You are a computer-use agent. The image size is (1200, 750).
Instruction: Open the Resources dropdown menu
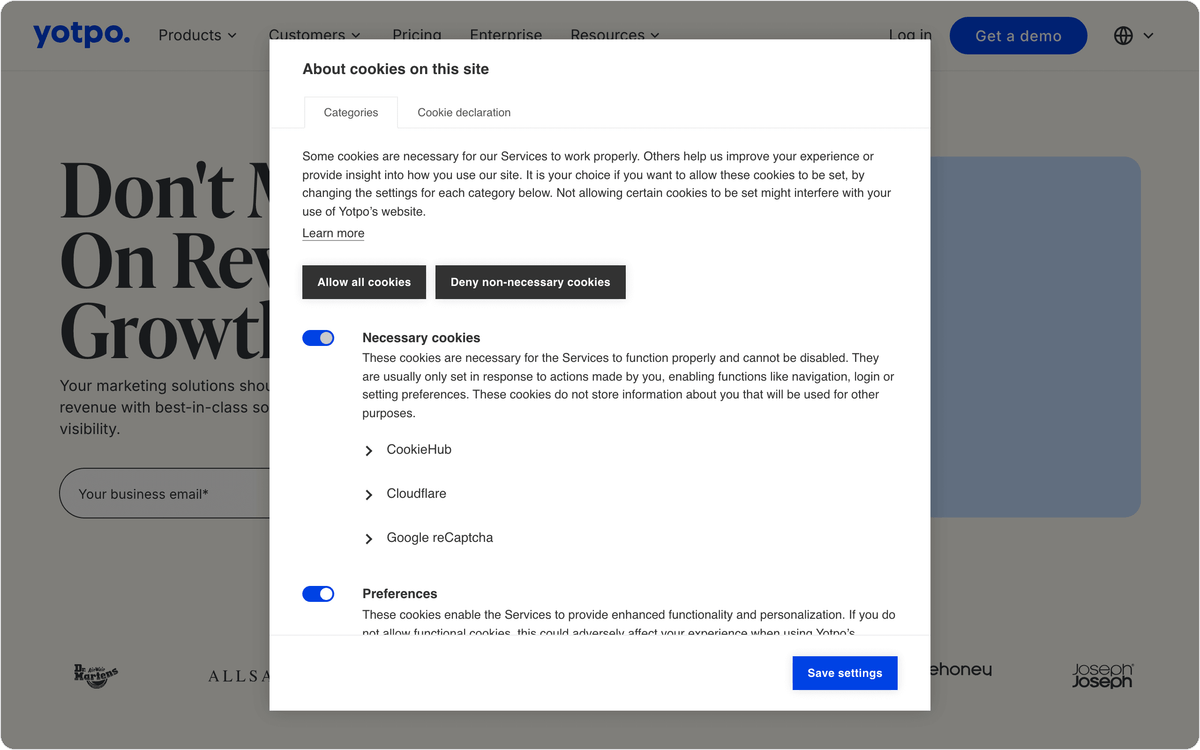615,35
